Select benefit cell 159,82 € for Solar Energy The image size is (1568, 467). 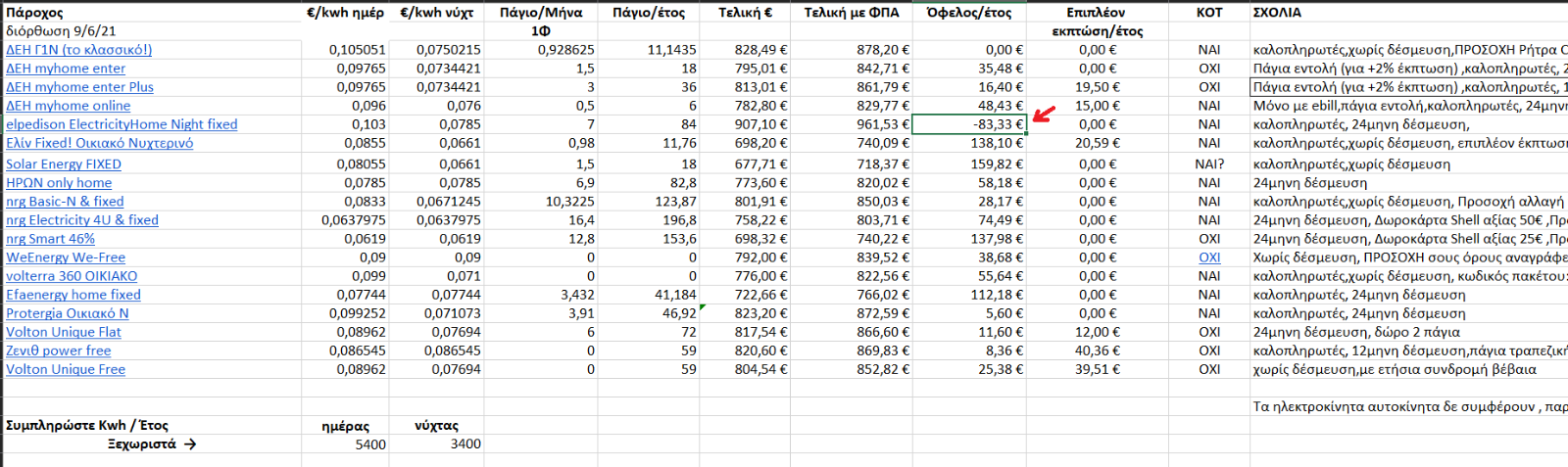(969, 164)
